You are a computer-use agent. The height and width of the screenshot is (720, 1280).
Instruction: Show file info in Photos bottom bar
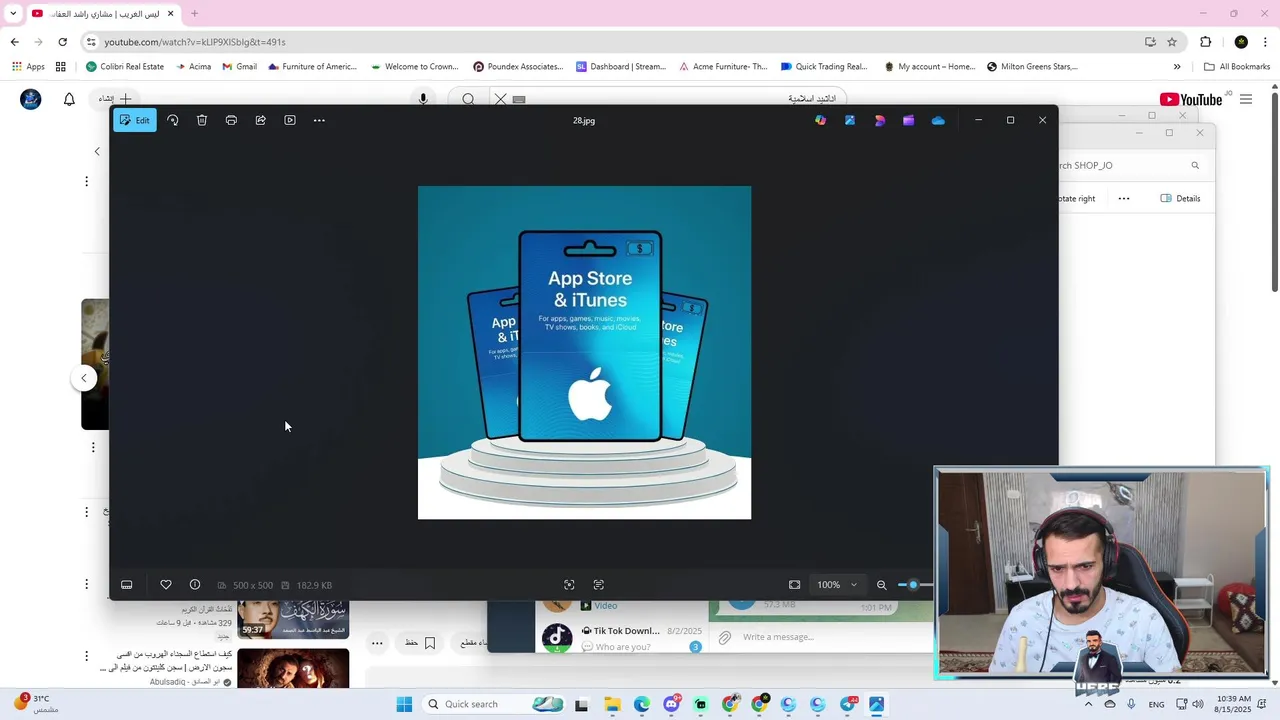coord(195,585)
